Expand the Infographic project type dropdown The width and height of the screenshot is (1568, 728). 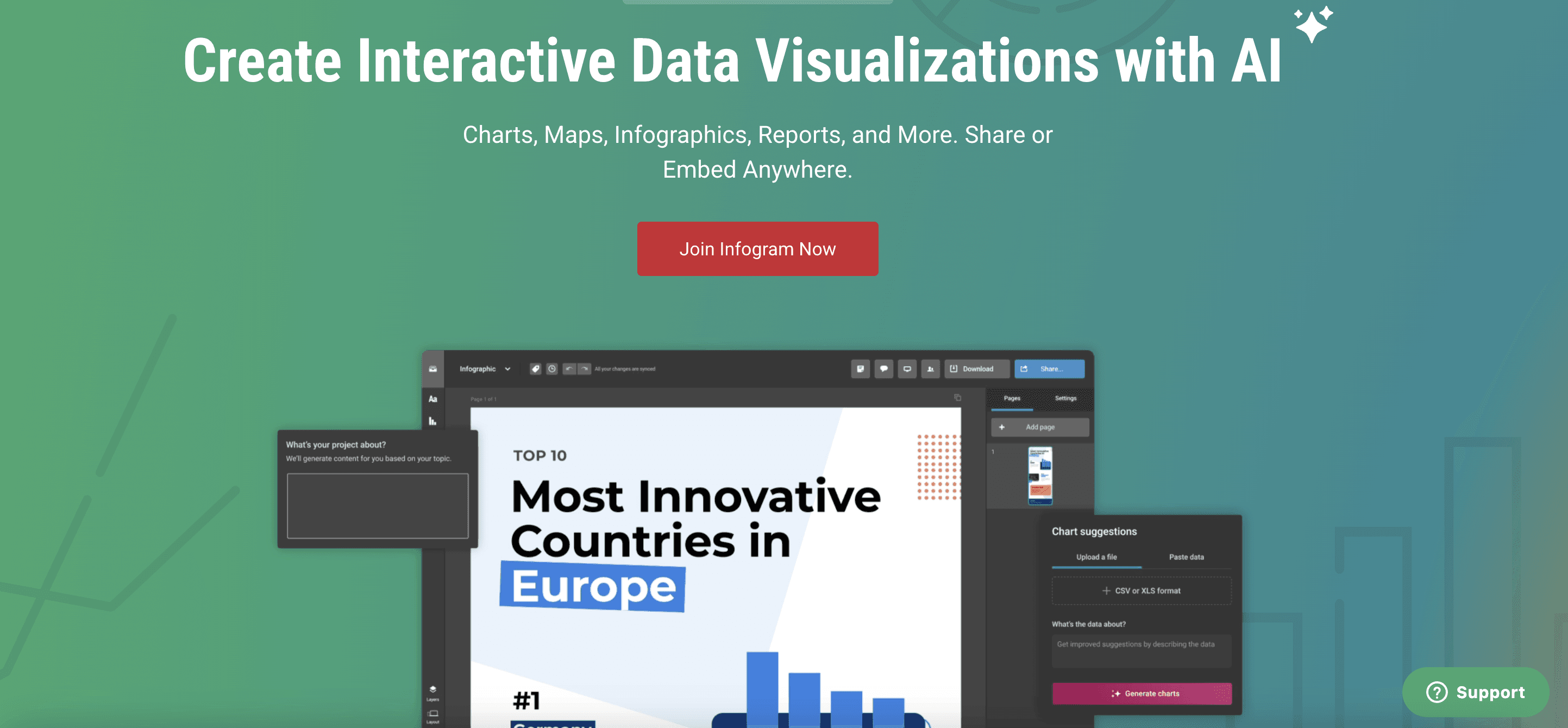tap(485, 369)
